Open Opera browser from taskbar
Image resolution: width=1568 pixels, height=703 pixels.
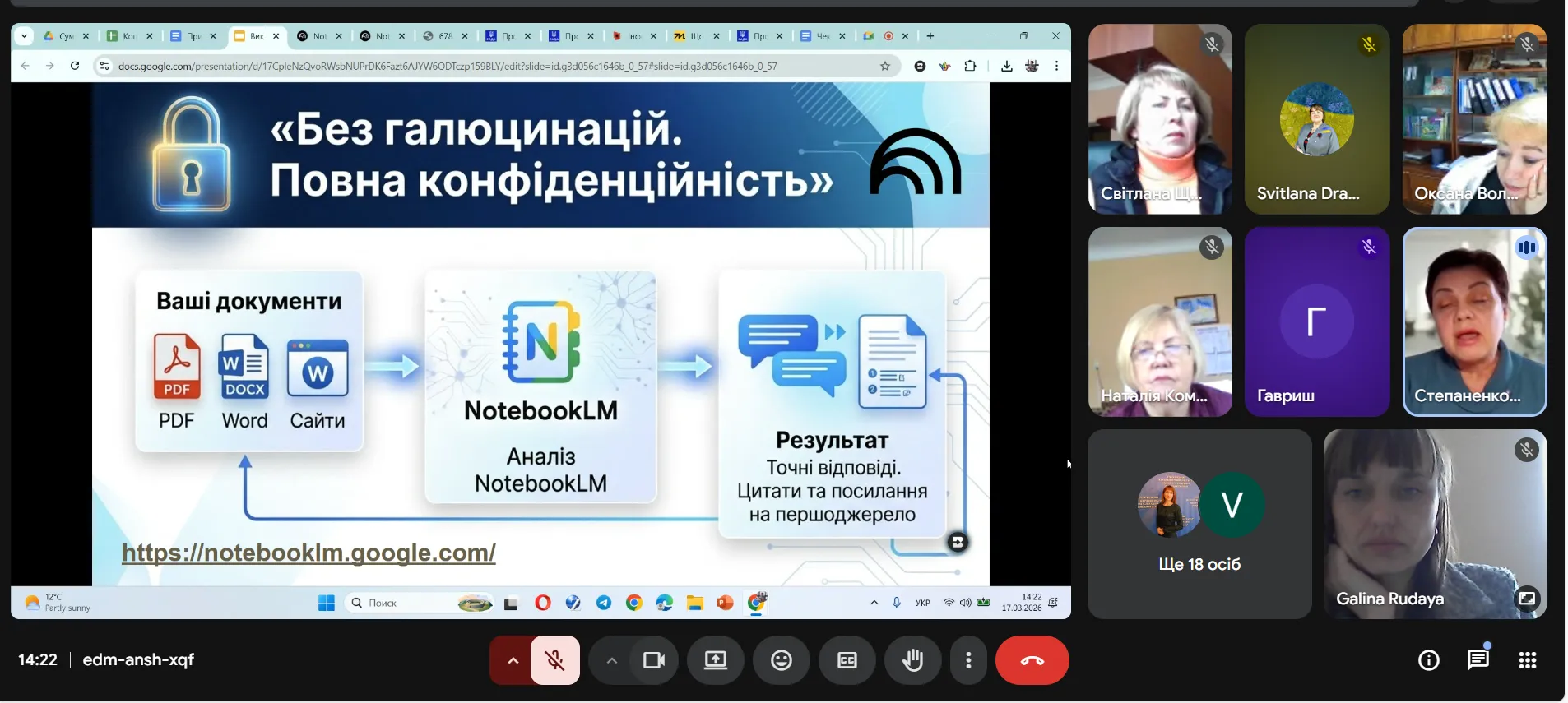543,604
